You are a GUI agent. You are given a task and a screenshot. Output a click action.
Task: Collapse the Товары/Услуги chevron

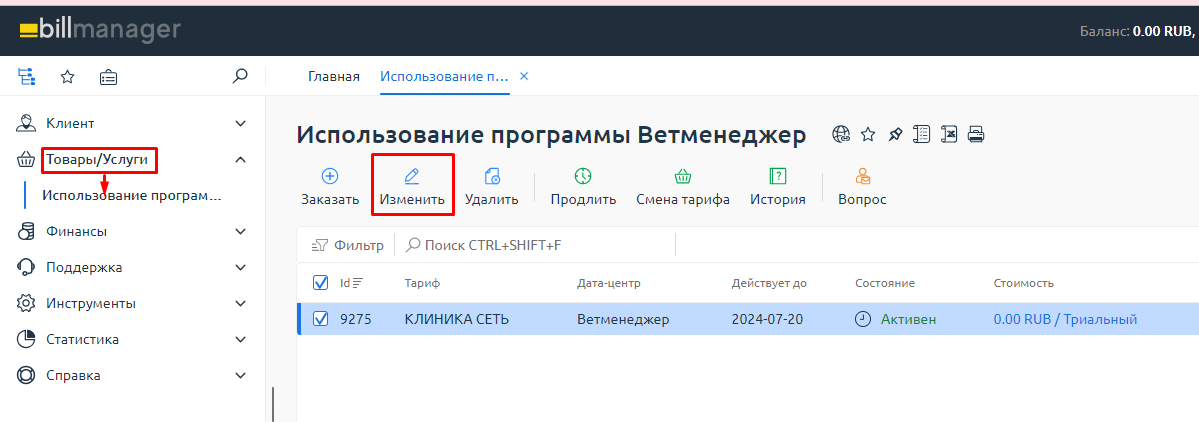pos(241,159)
